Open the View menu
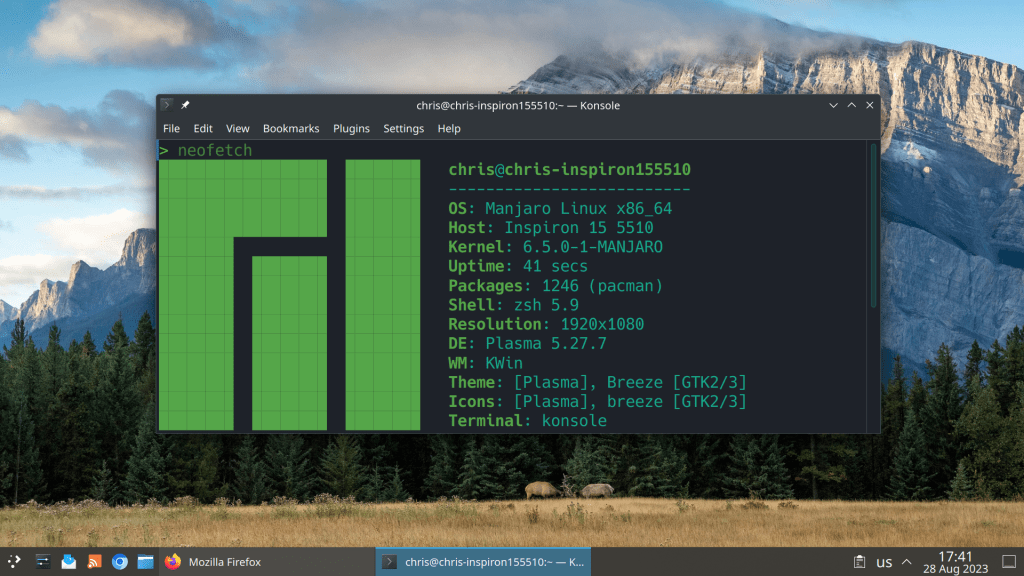Viewport: 1024px width, 576px height. click(237, 129)
